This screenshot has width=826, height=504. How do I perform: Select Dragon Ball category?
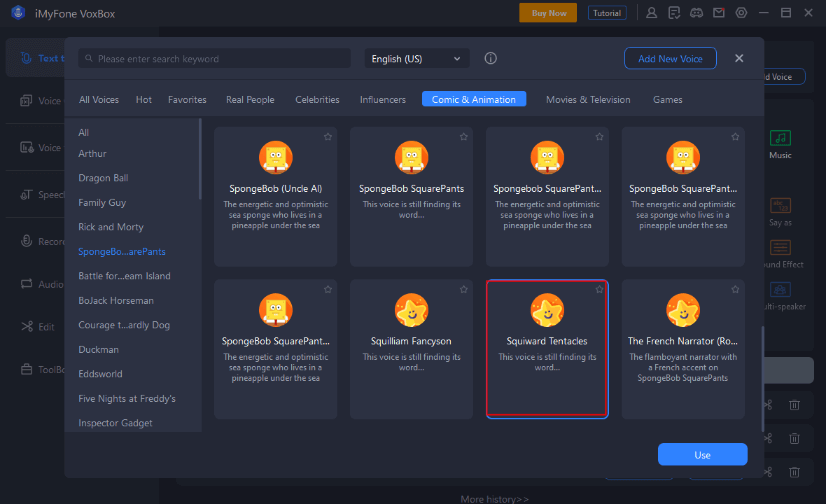(103, 178)
